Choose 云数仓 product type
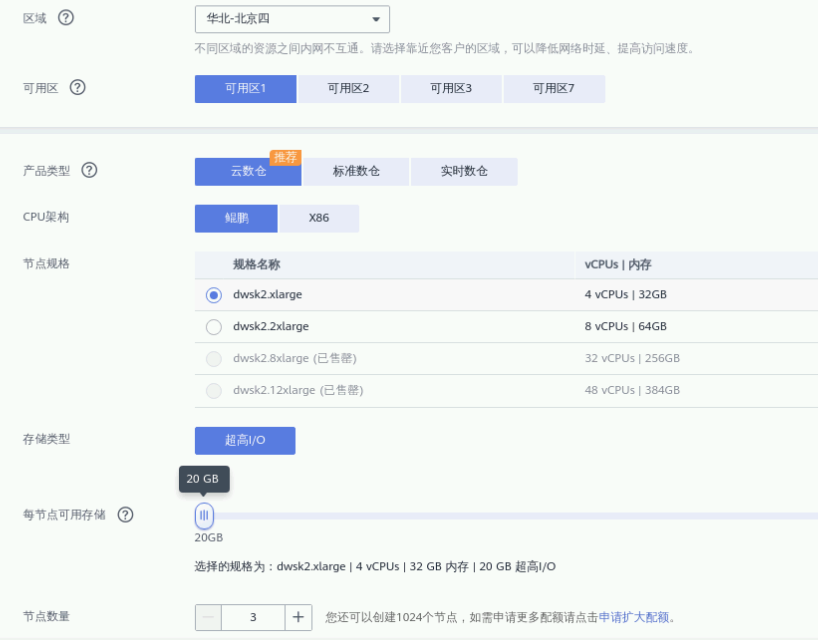 tap(248, 172)
